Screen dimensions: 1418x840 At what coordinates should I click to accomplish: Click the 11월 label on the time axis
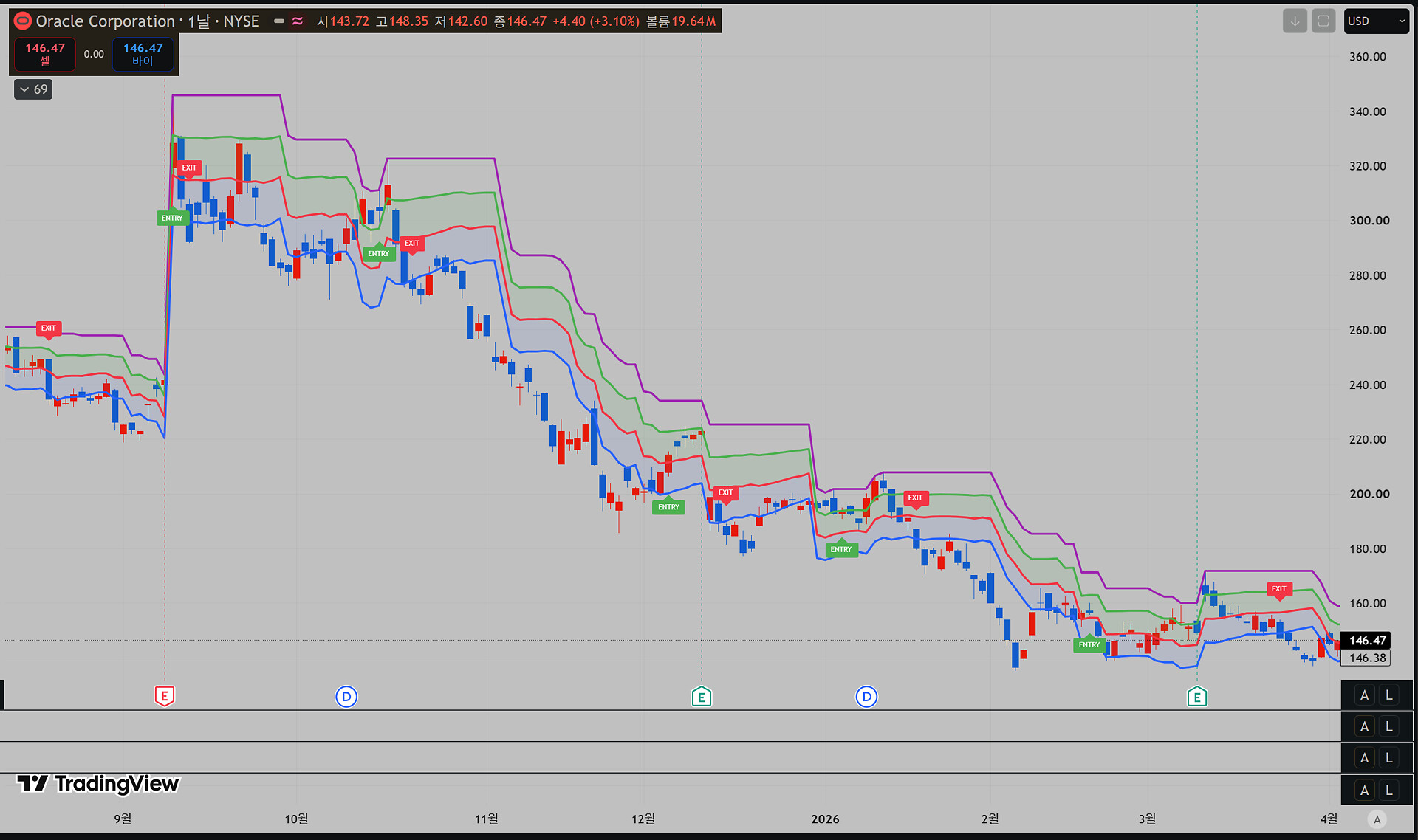point(486,819)
